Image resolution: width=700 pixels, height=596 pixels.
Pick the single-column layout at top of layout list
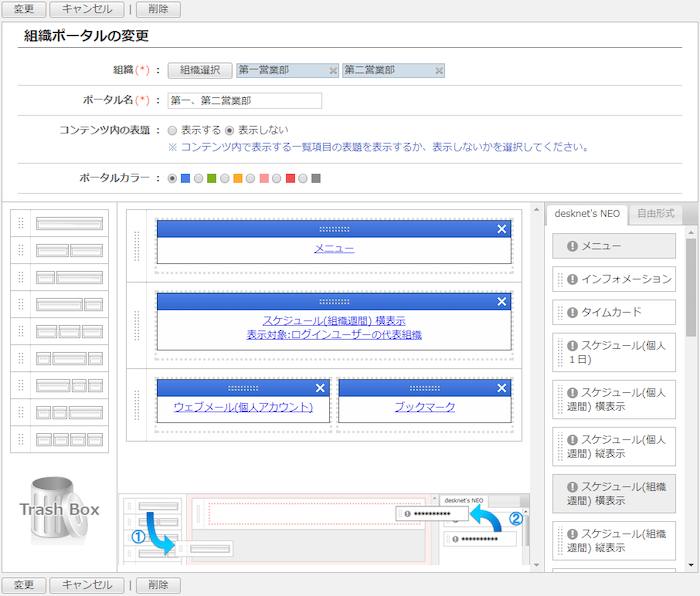(60, 223)
